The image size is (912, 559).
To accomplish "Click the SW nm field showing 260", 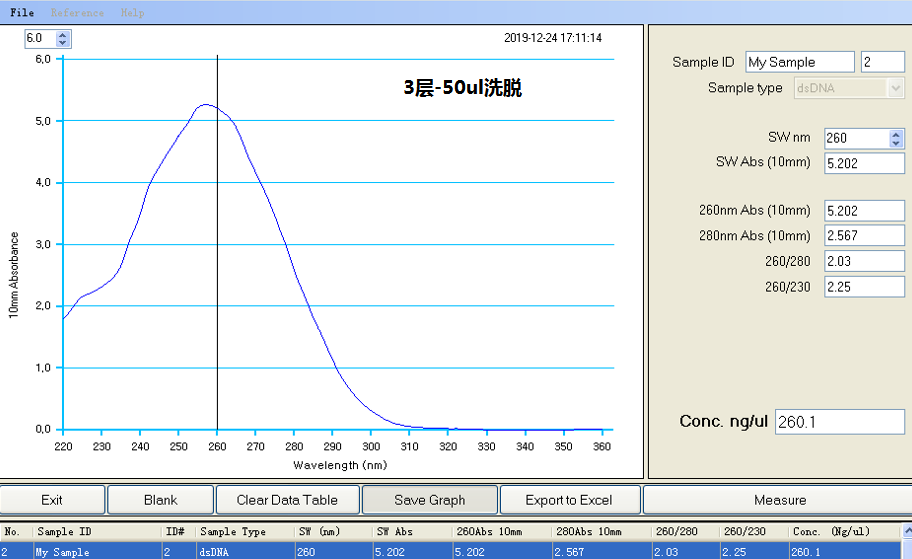I will (857, 138).
